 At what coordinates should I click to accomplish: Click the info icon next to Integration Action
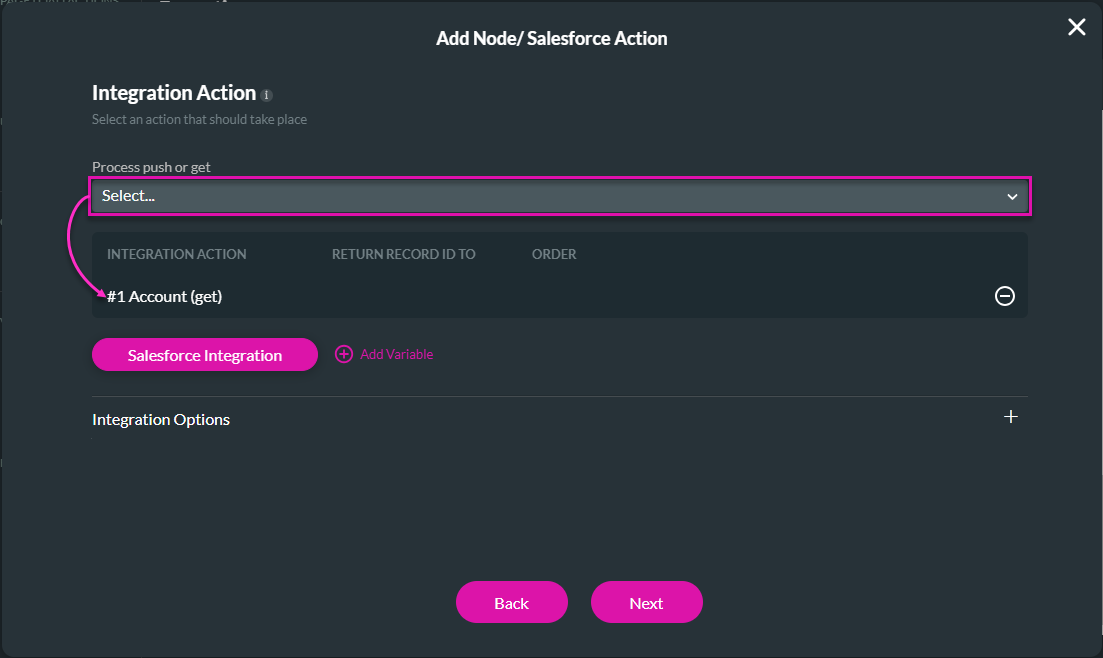click(267, 95)
